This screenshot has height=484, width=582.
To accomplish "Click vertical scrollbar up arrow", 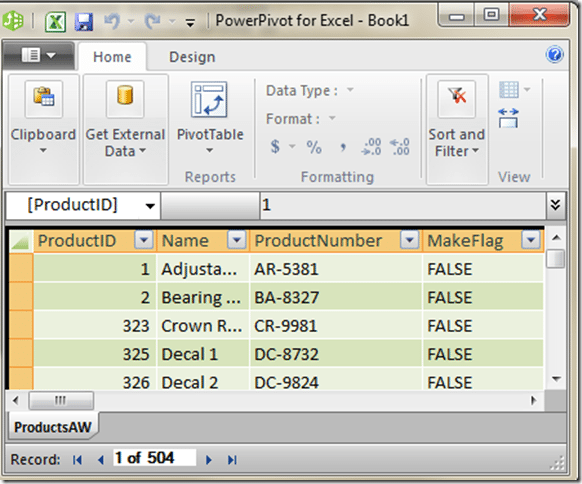I will 556,238.
